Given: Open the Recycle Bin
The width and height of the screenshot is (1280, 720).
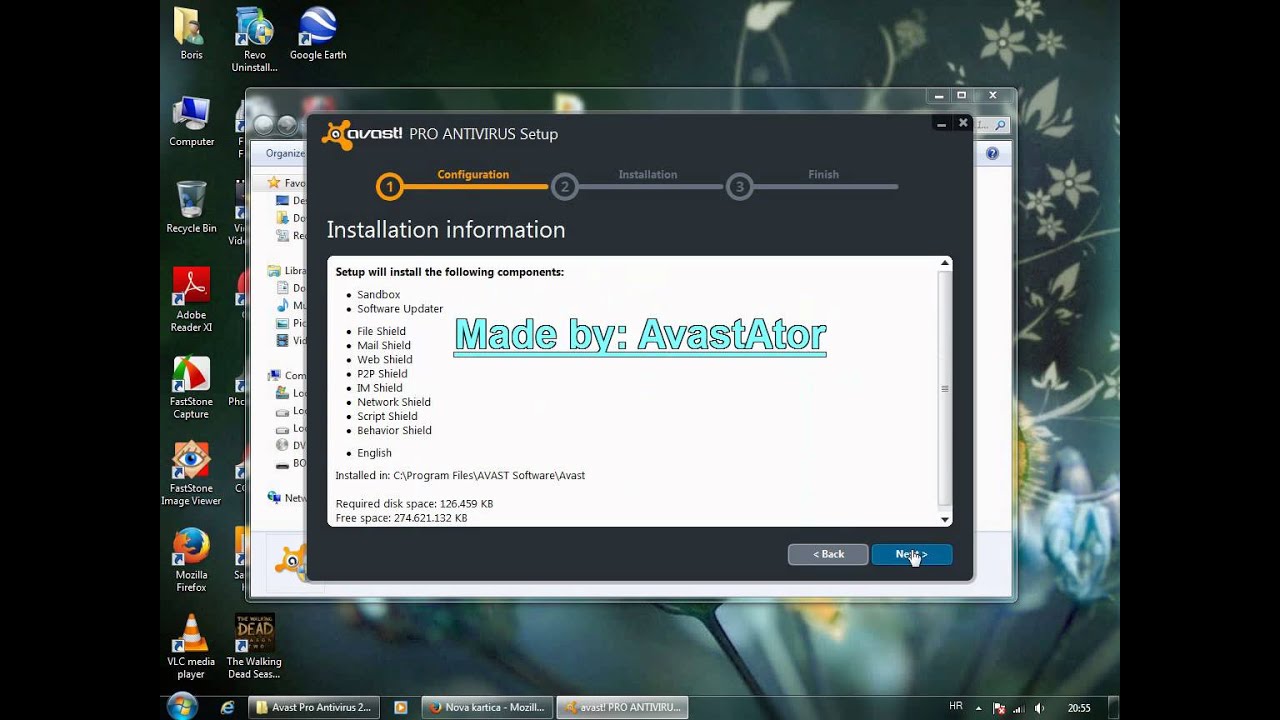Looking at the screenshot, I should click(x=191, y=207).
